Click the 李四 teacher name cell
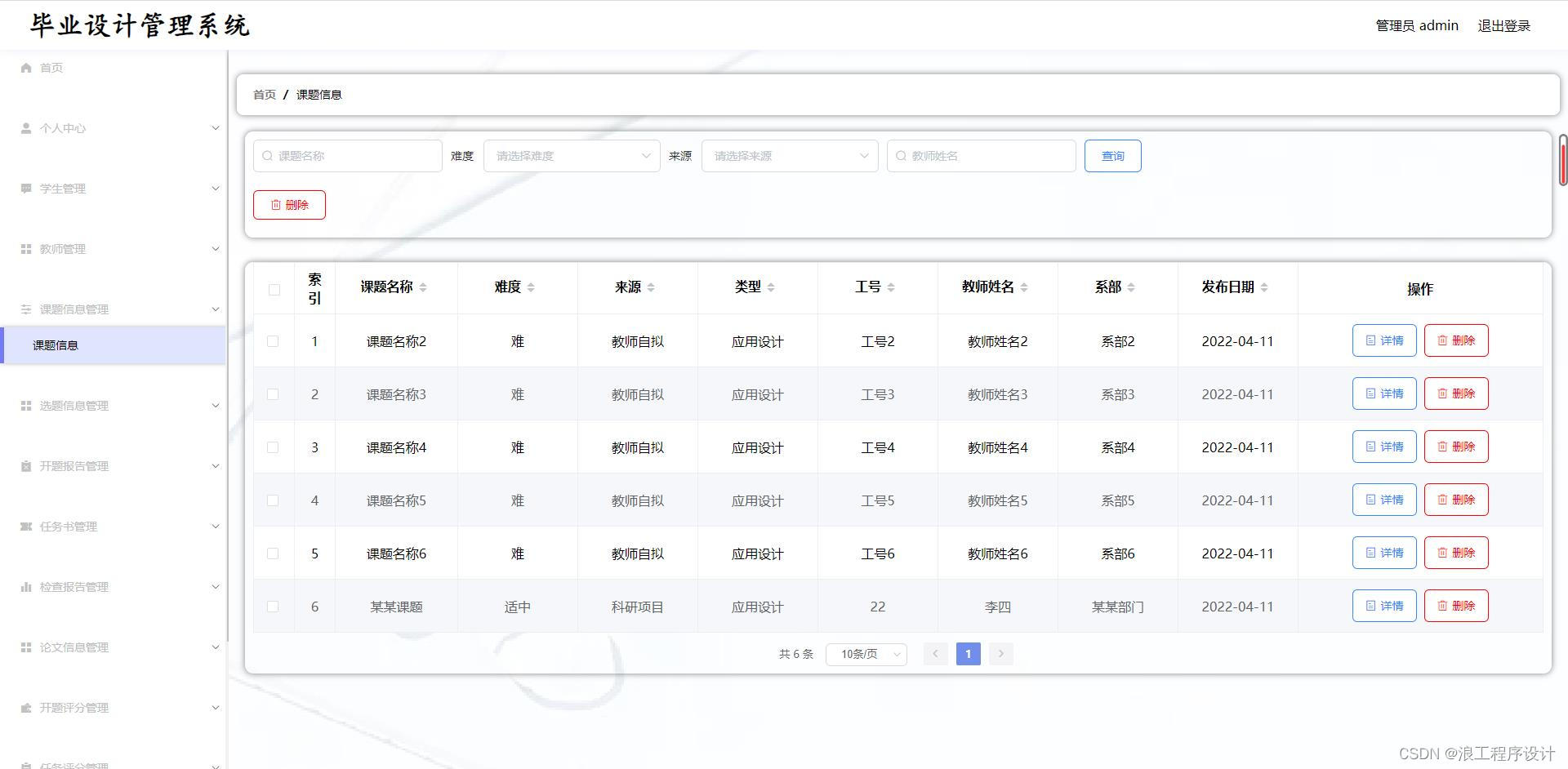 pos(997,607)
